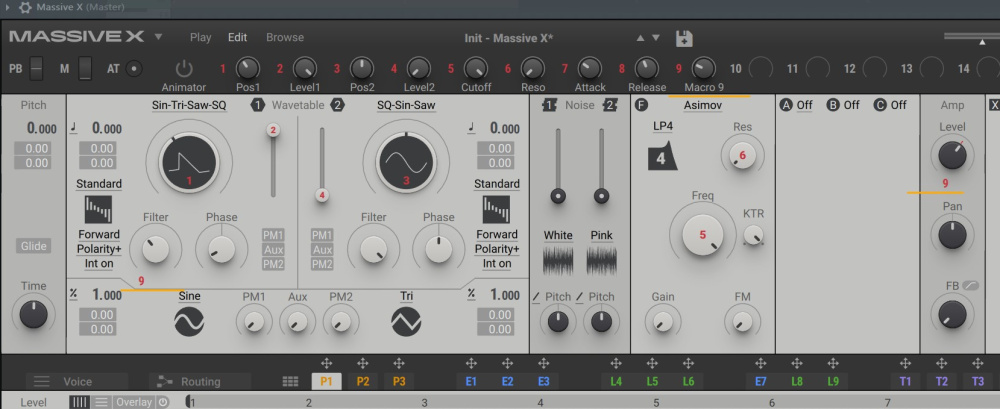Click the Pos1 macro knob

(248, 68)
